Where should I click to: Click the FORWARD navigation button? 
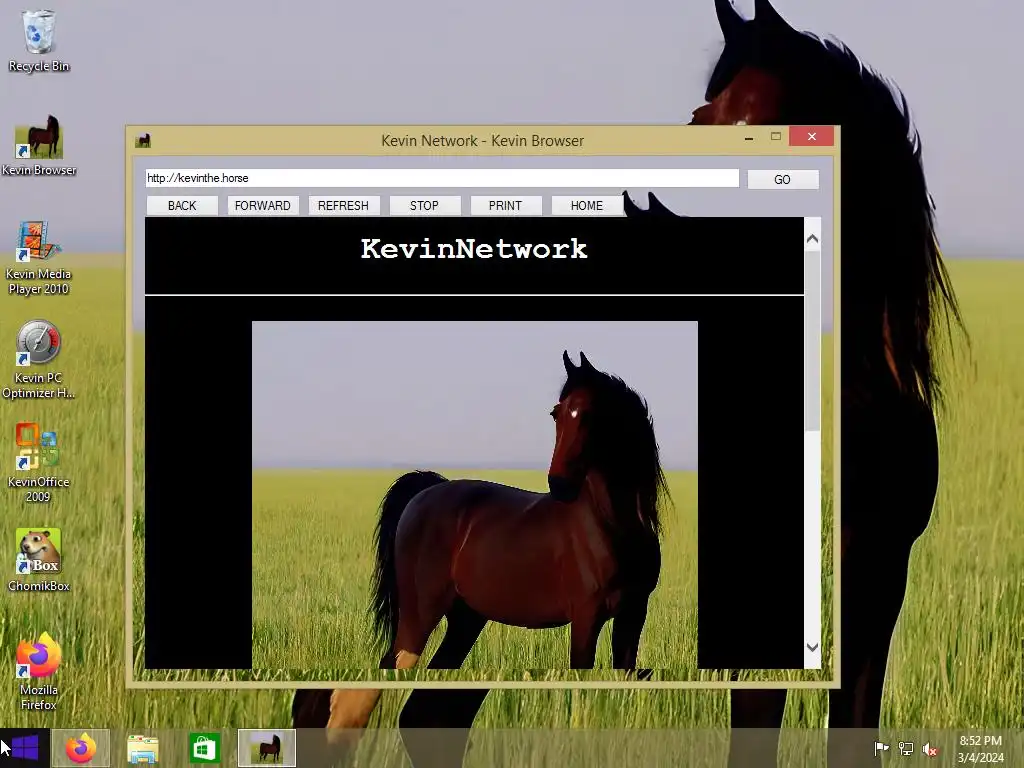click(x=263, y=206)
